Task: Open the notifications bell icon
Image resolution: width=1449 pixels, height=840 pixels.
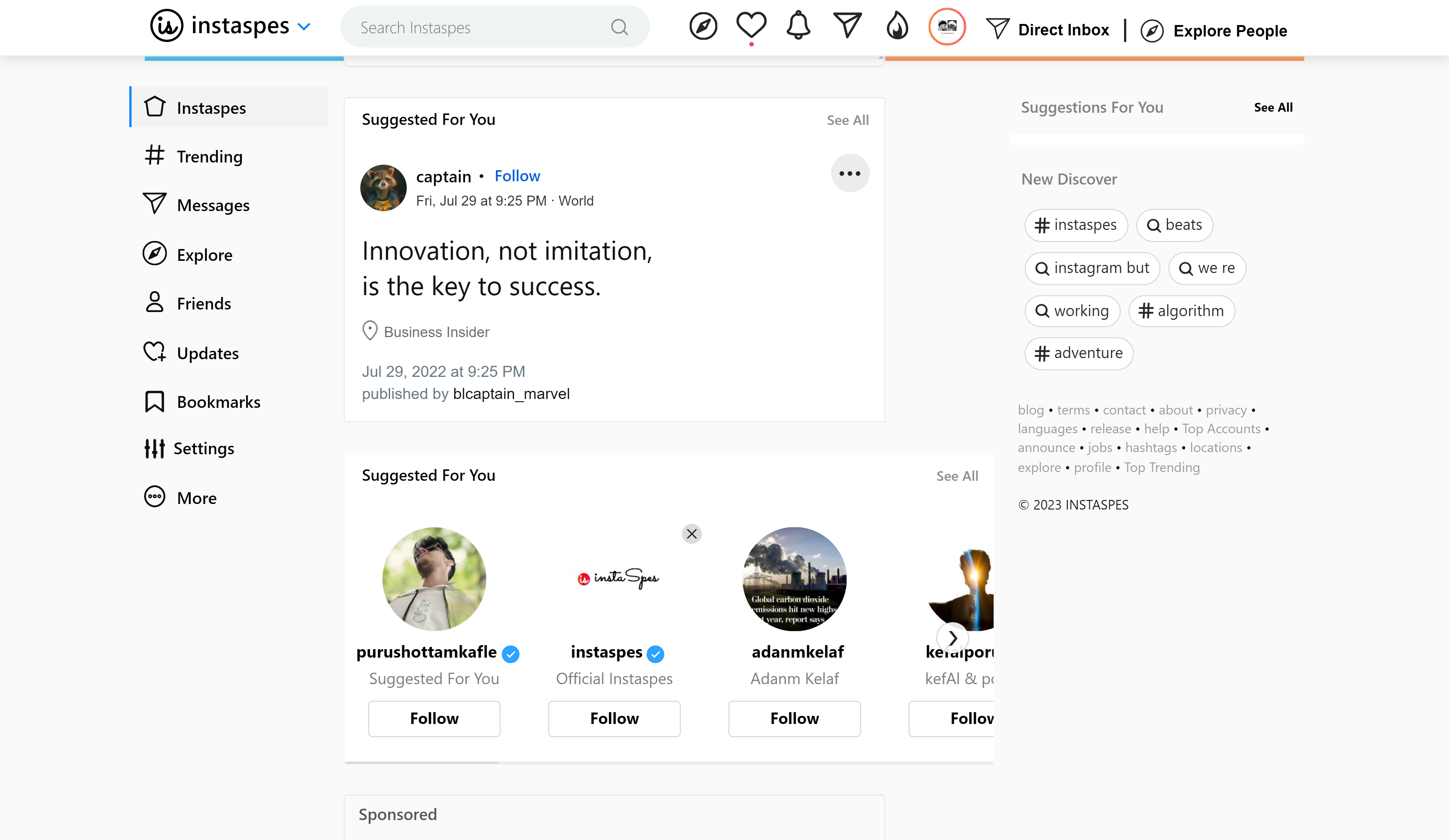Action: point(798,26)
